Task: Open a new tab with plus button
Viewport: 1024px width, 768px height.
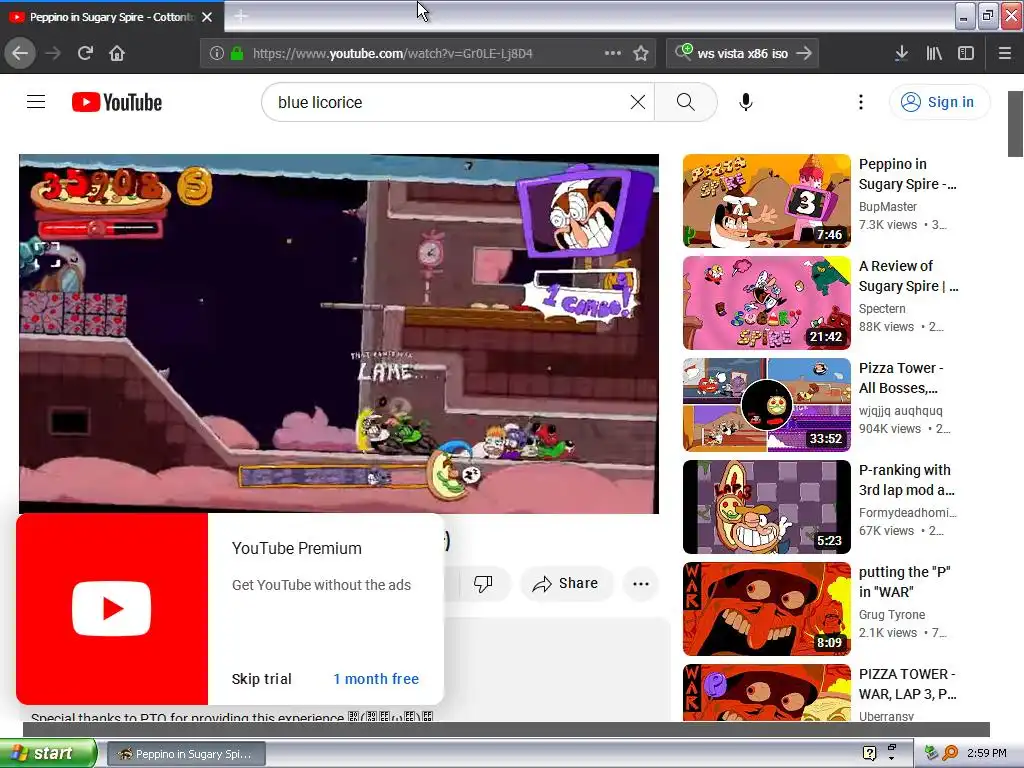Action: [x=240, y=16]
